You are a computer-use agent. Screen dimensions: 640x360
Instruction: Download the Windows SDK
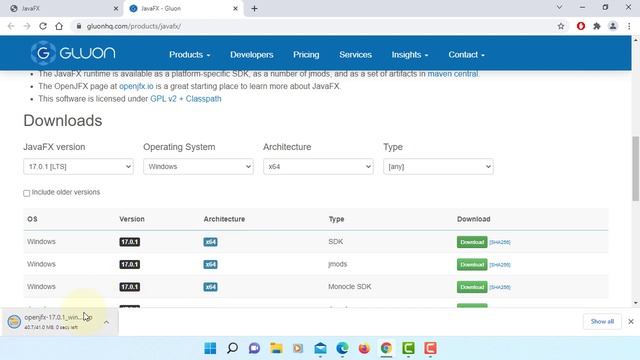point(472,242)
